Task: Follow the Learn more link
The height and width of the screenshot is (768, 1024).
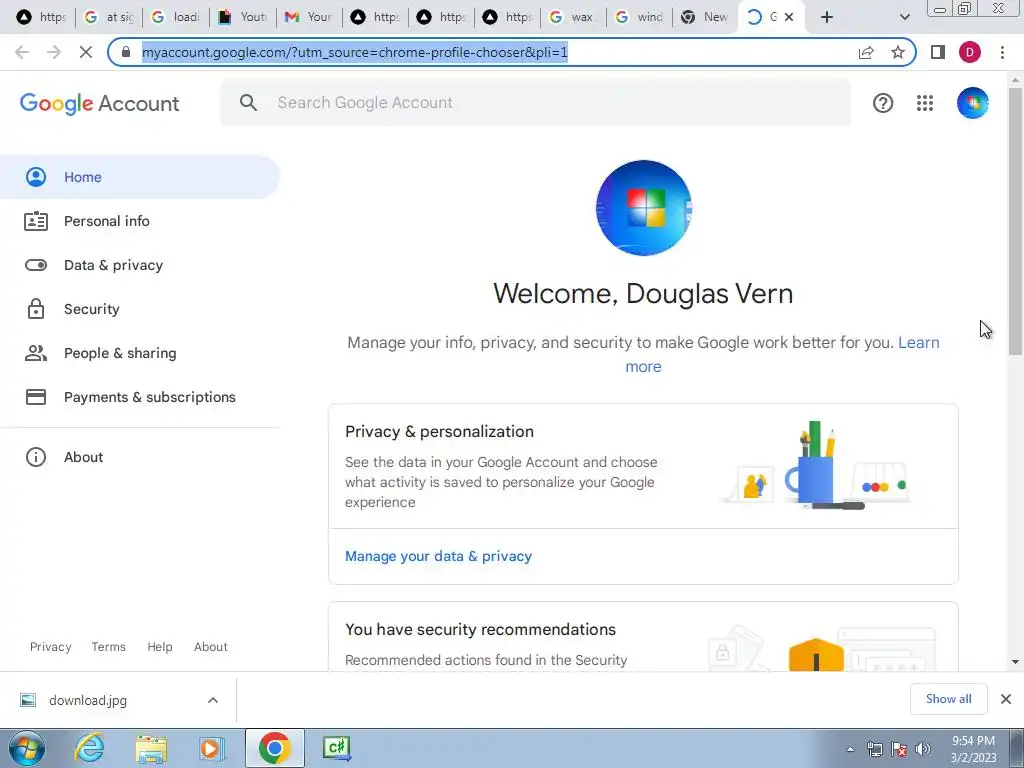Action: coord(918,343)
